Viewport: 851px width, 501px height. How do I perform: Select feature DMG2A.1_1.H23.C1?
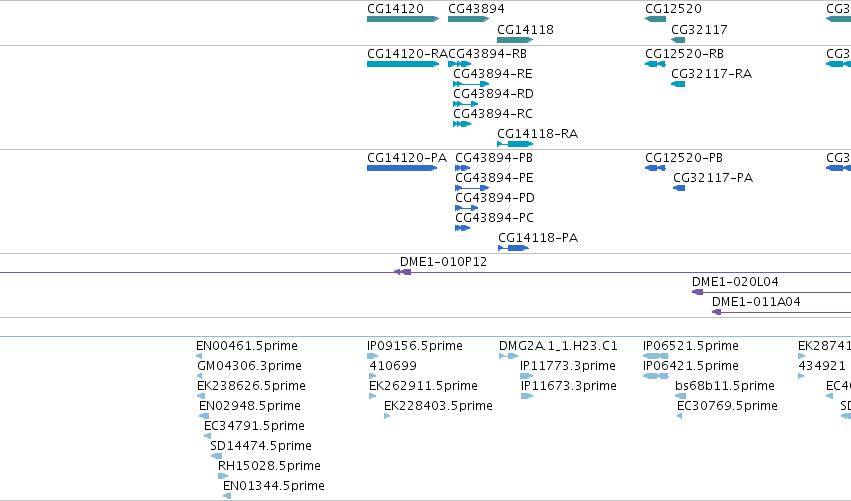558,346
